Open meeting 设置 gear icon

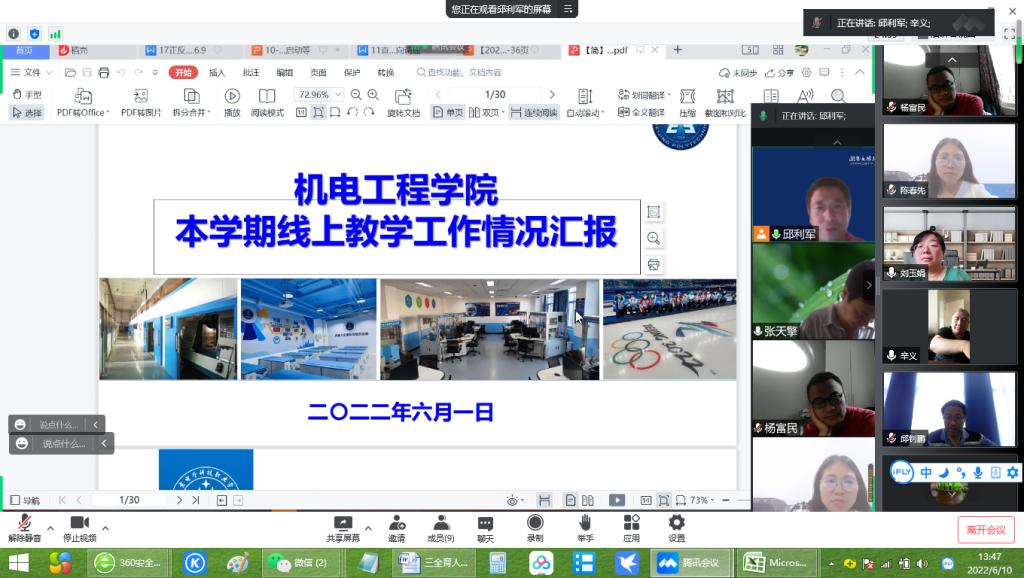(677, 523)
